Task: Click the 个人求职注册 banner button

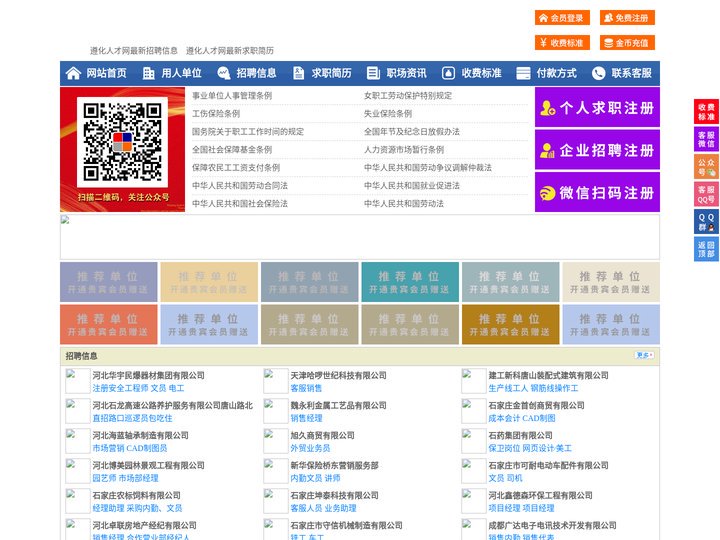Action: tap(597, 107)
